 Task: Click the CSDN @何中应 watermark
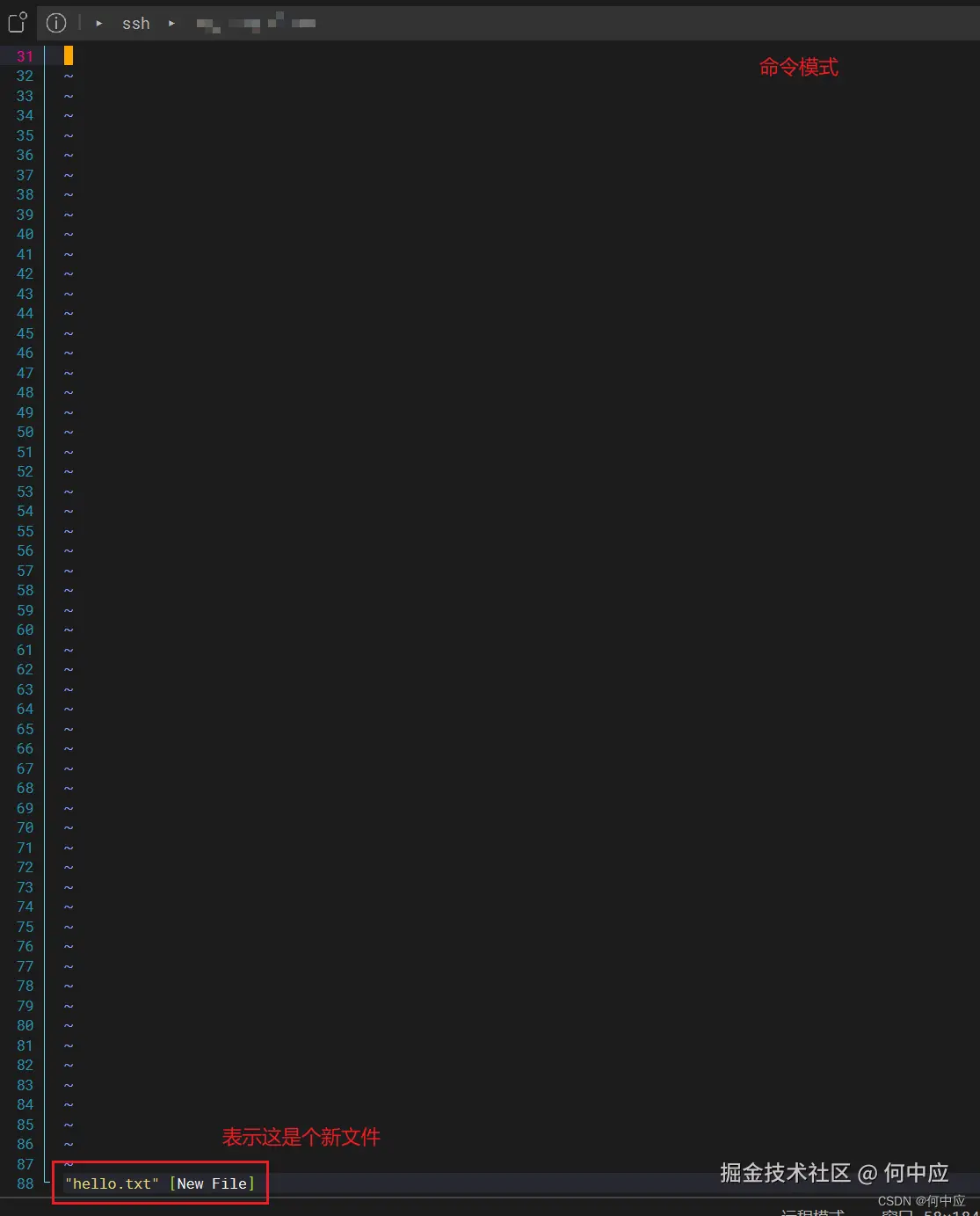click(x=921, y=1200)
